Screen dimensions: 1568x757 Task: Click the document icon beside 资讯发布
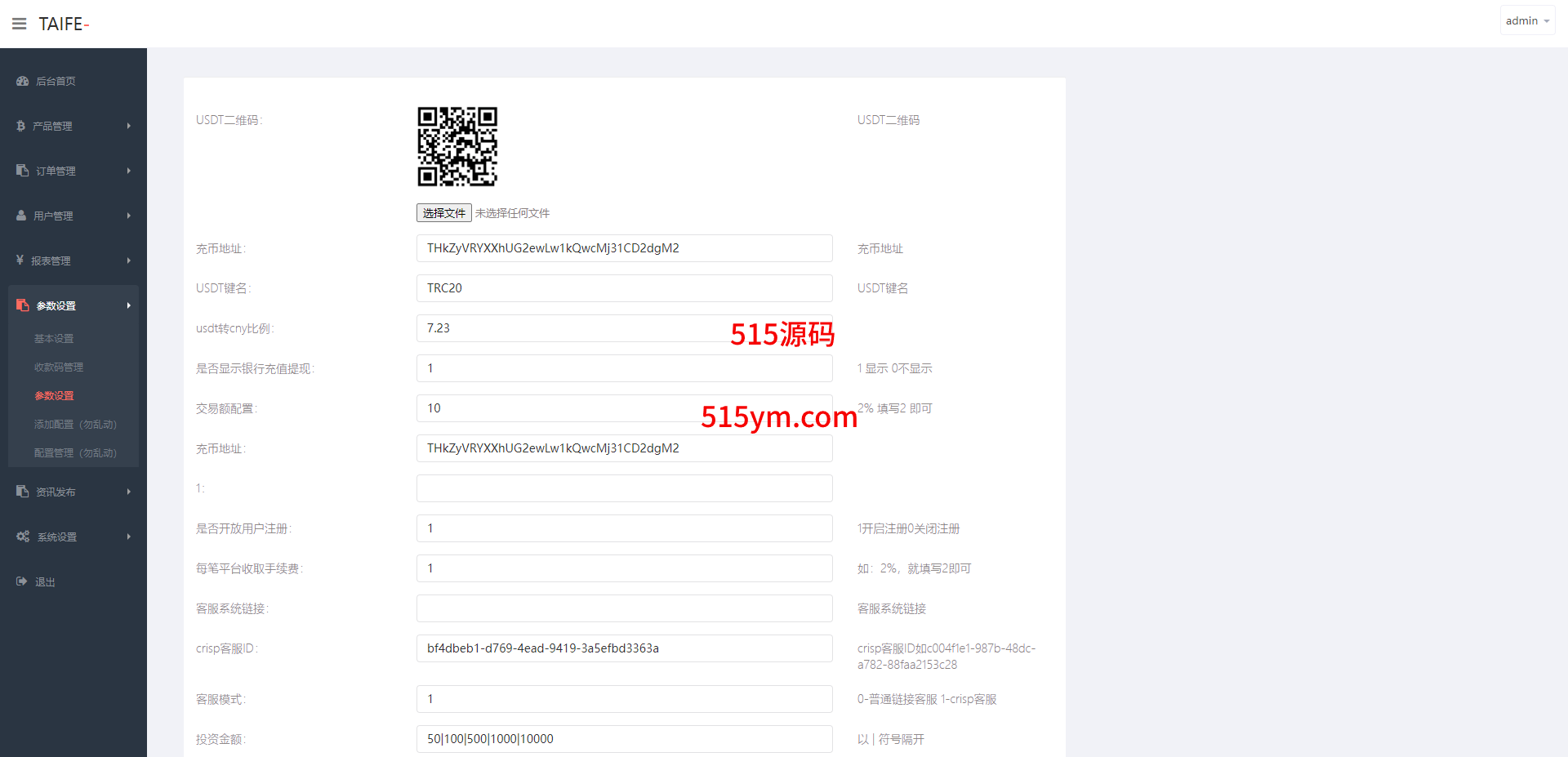tap(22, 492)
